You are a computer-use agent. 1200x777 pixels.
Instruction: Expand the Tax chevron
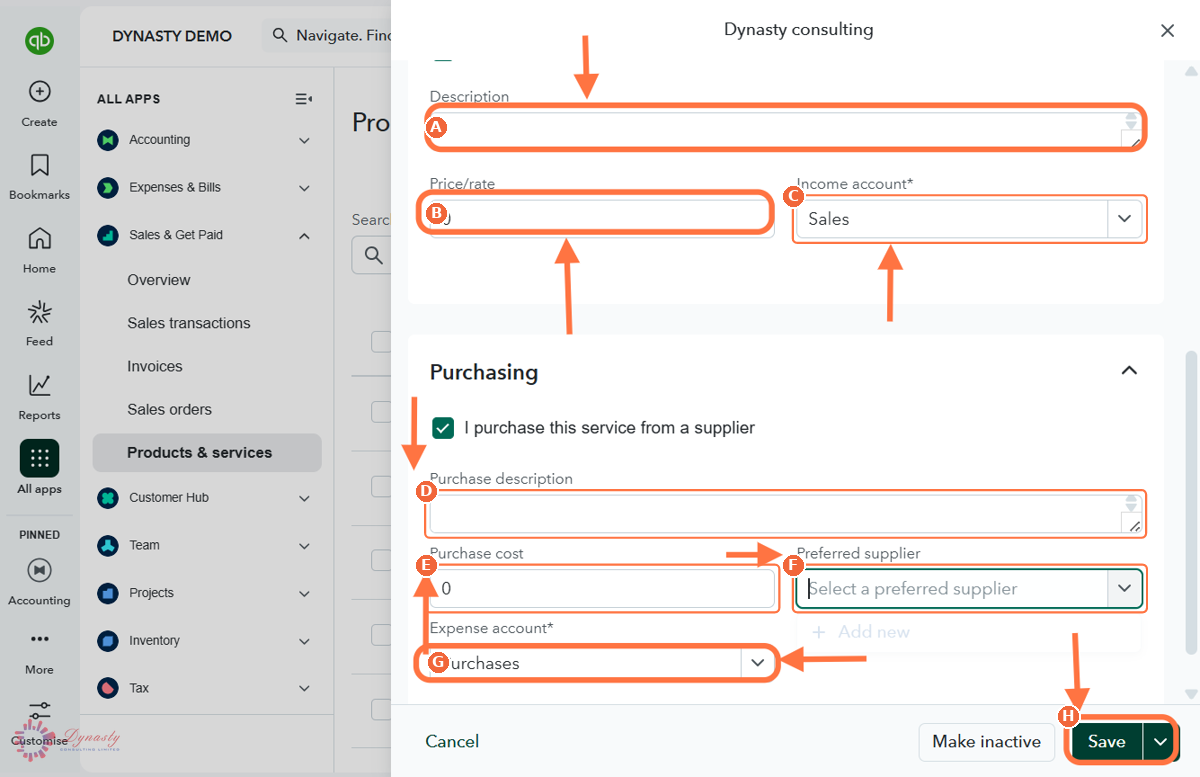coord(304,688)
